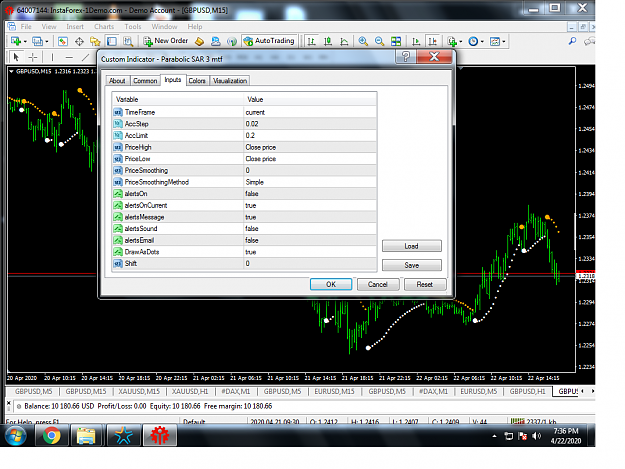Image resolution: width=625 pixels, height=469 pixels.
Task: Click the dialog help question mark
Action: coord(406,57)
